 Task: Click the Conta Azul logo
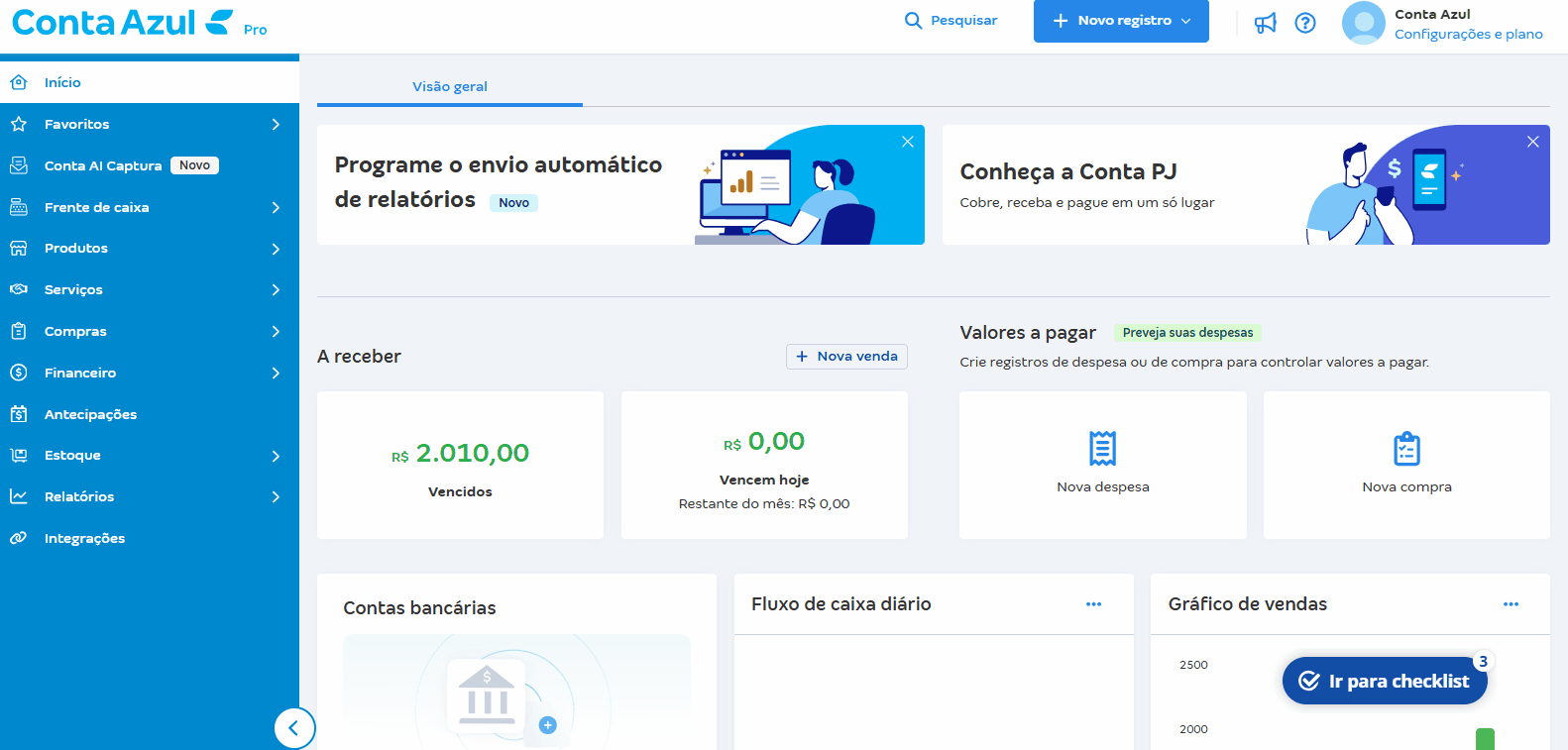pyautogui.click(x=124, y=22)
